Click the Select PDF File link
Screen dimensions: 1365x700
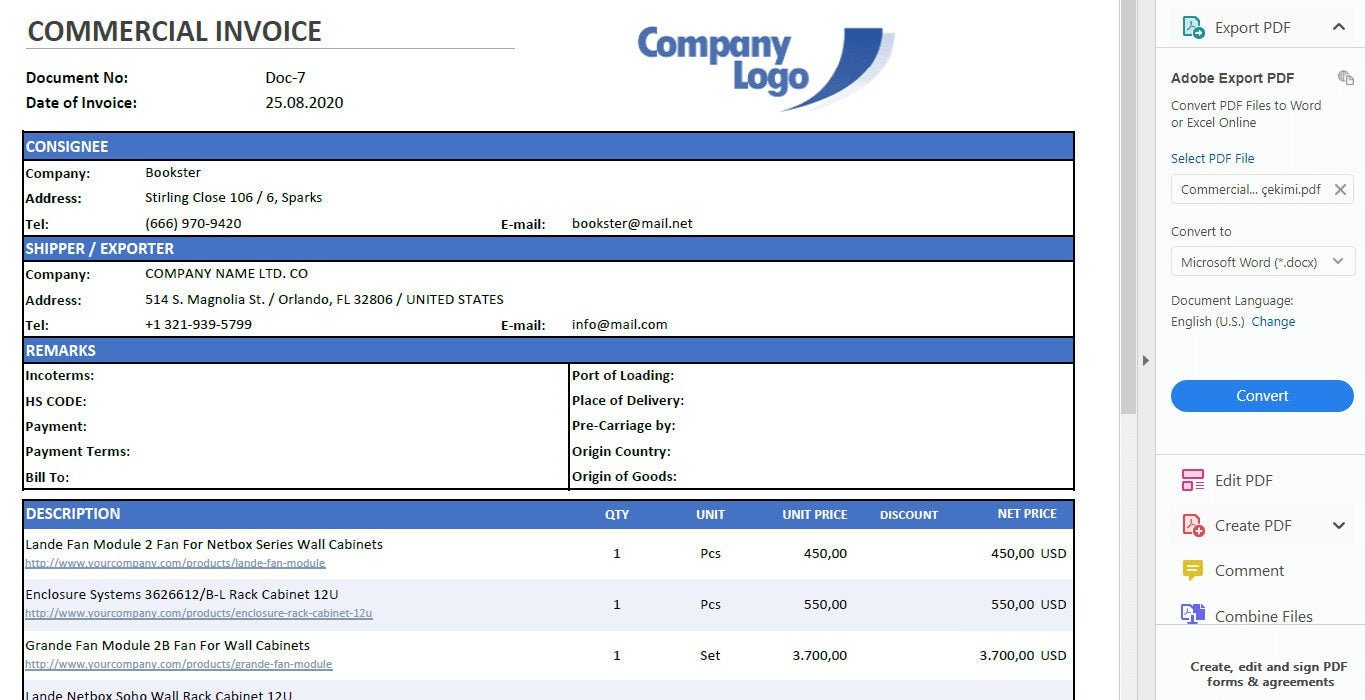1212,158
